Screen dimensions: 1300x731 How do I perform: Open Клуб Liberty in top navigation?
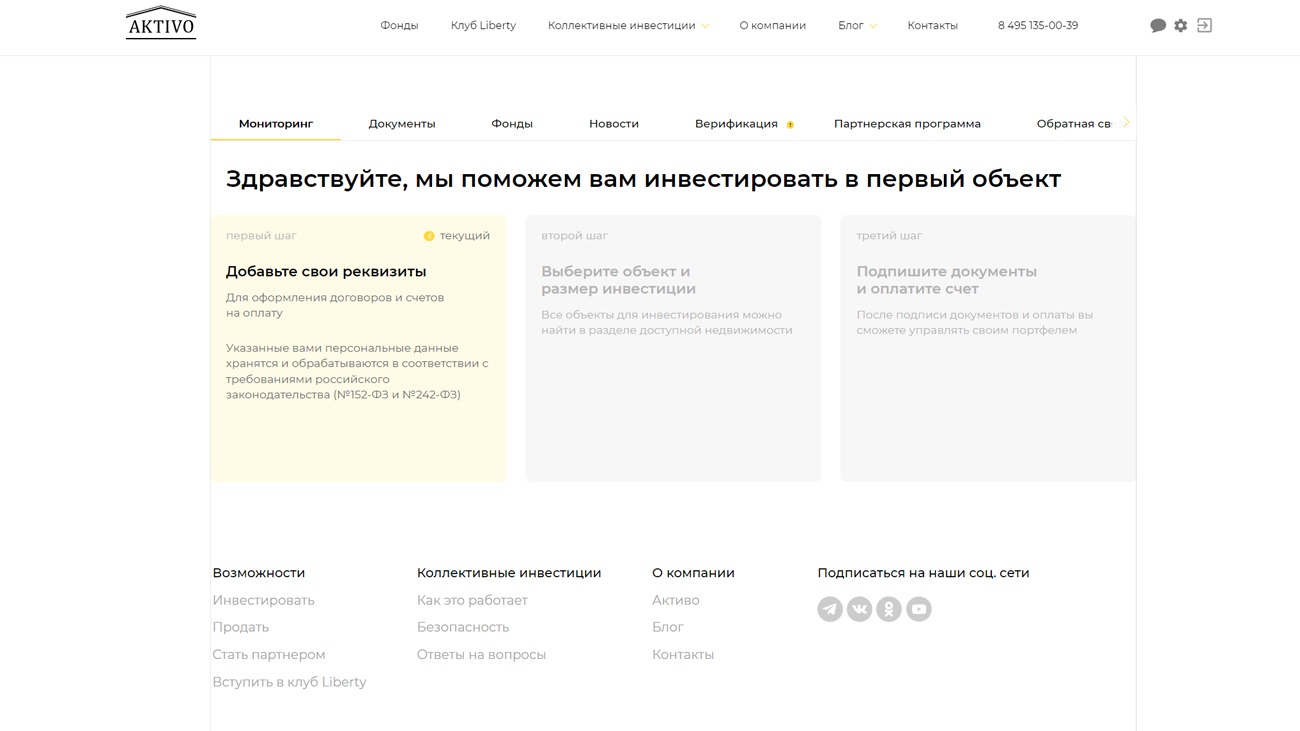[x=483, y=26]
